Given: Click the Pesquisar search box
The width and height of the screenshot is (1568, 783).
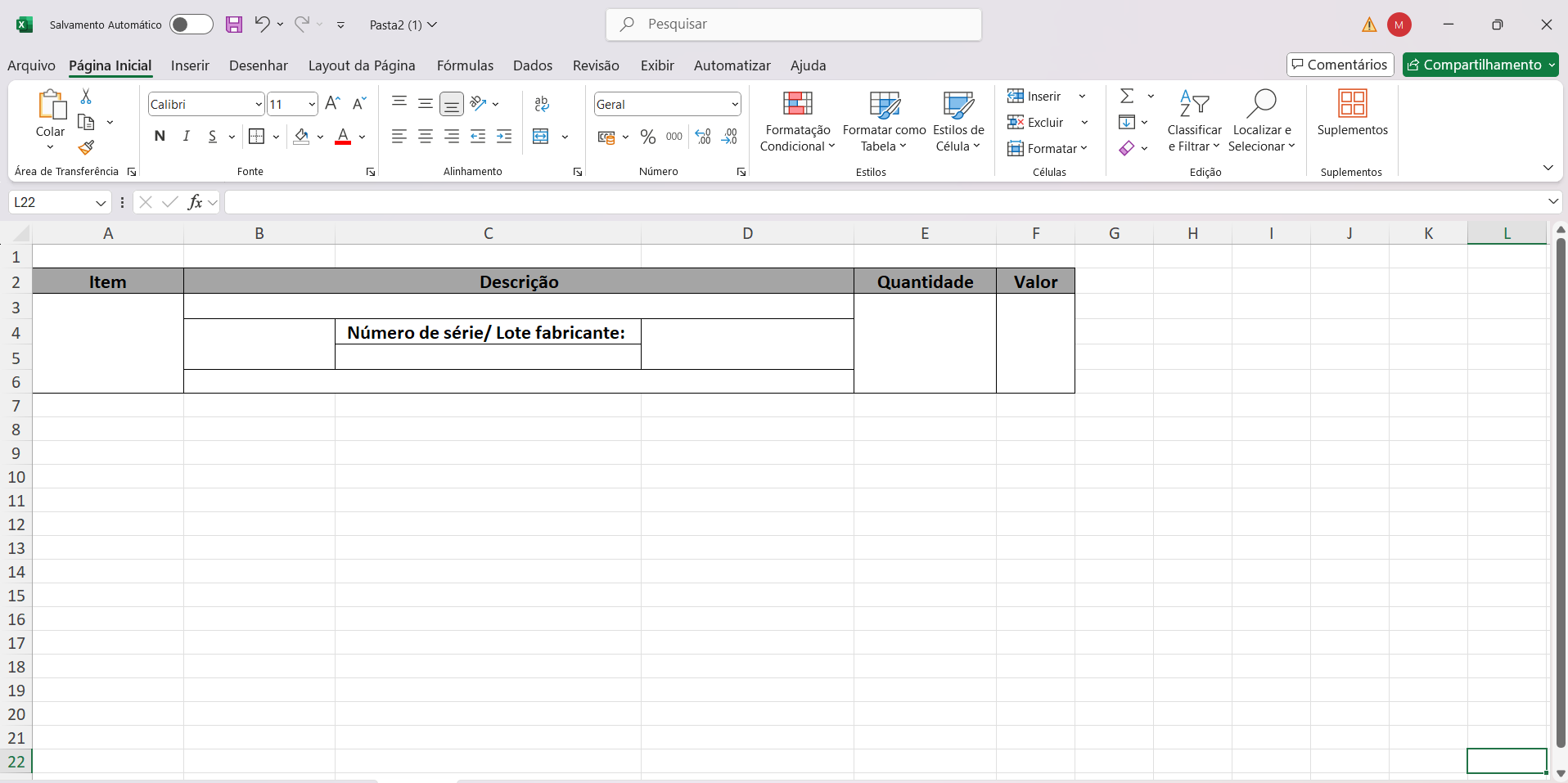Looking at the screenshot, I should [x=794, y=25].
